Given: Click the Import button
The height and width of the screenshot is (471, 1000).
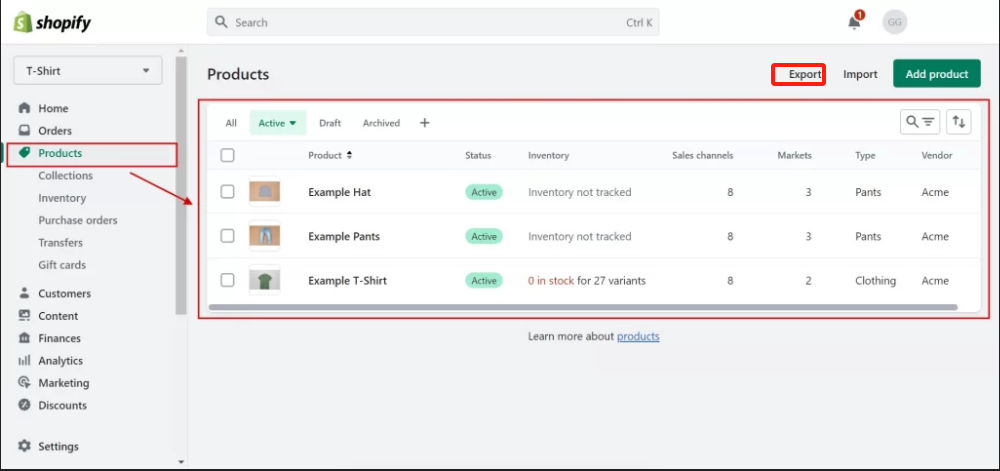Looking at the screenshot, I should [x=860, y=74].
